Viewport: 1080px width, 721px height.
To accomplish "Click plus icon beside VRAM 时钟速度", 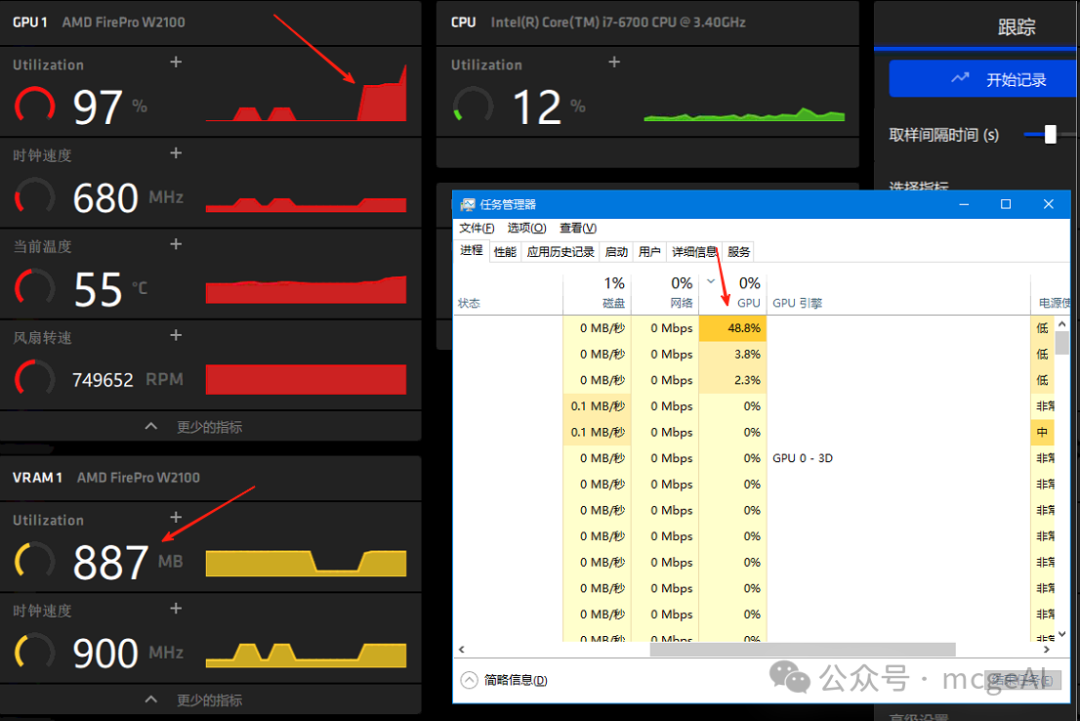I will click(176, 609).
